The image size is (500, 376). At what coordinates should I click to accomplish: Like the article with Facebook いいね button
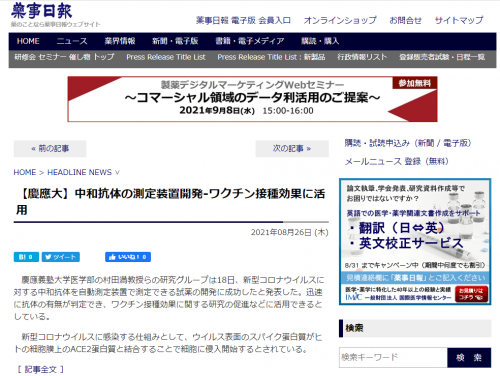(128, 257)
